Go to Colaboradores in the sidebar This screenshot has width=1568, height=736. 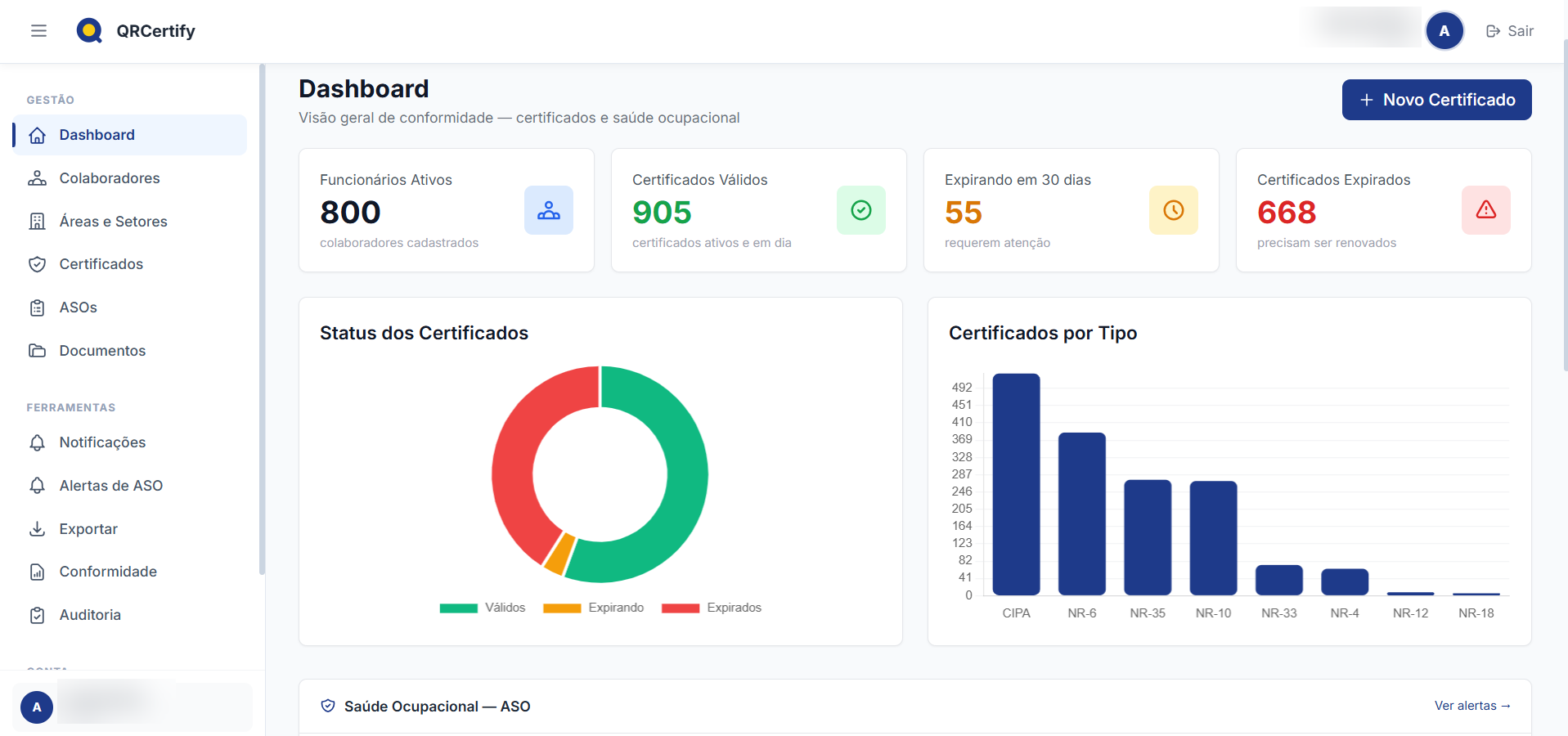point(129,178)
